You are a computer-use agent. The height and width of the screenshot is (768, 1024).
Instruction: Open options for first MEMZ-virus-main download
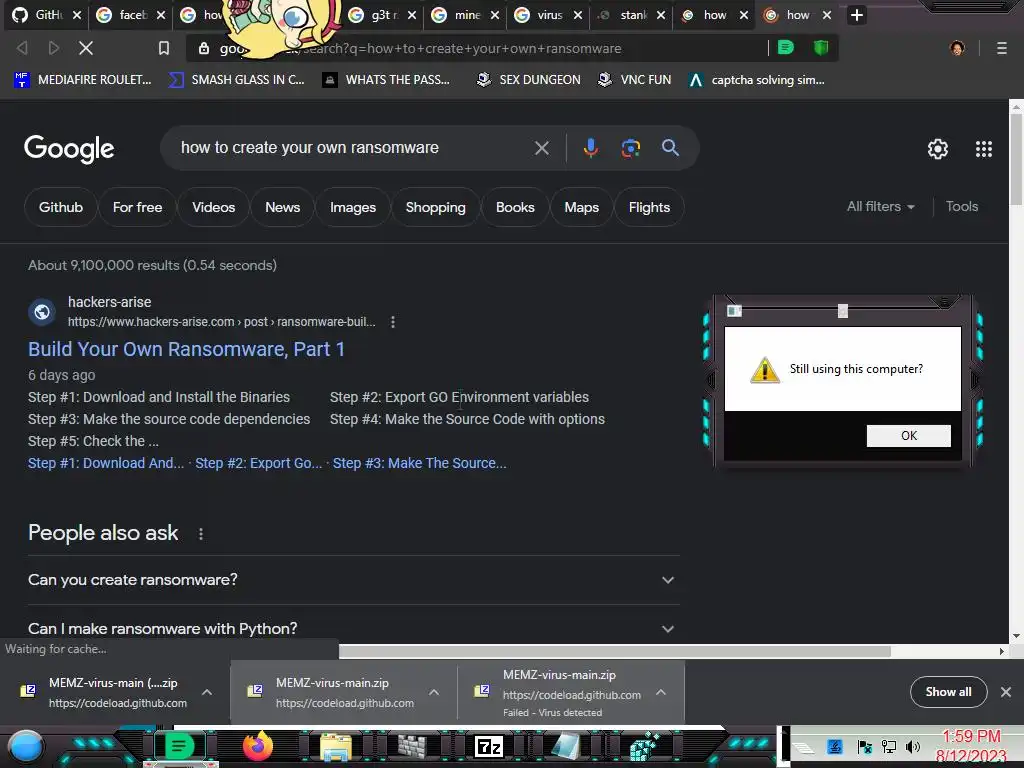[207, 692]
